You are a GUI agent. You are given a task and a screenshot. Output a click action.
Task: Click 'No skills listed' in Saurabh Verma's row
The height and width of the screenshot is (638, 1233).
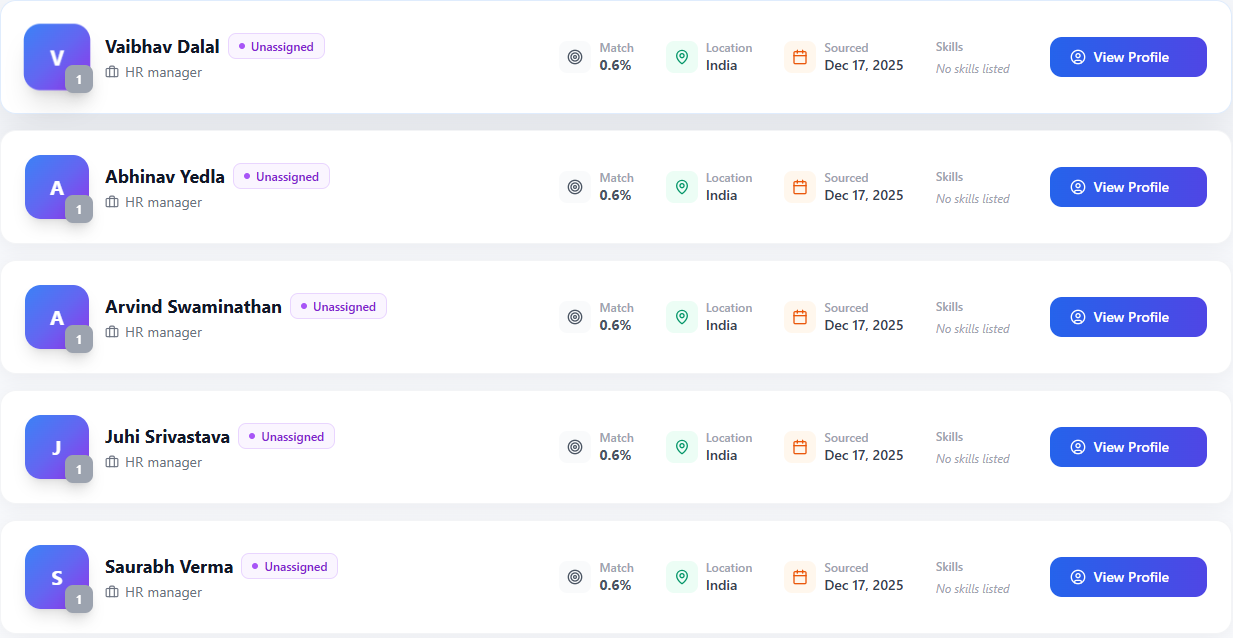click(973, 589)
